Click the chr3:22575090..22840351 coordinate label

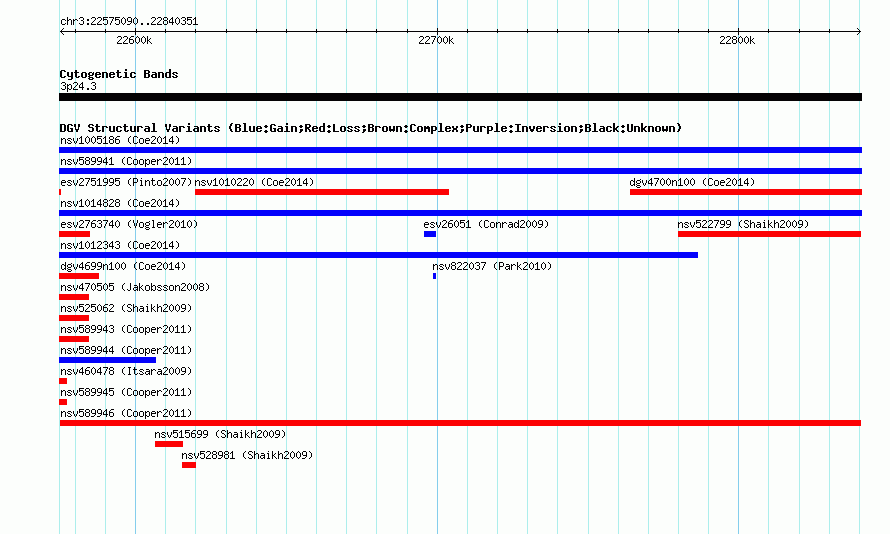tap(129, 22)
